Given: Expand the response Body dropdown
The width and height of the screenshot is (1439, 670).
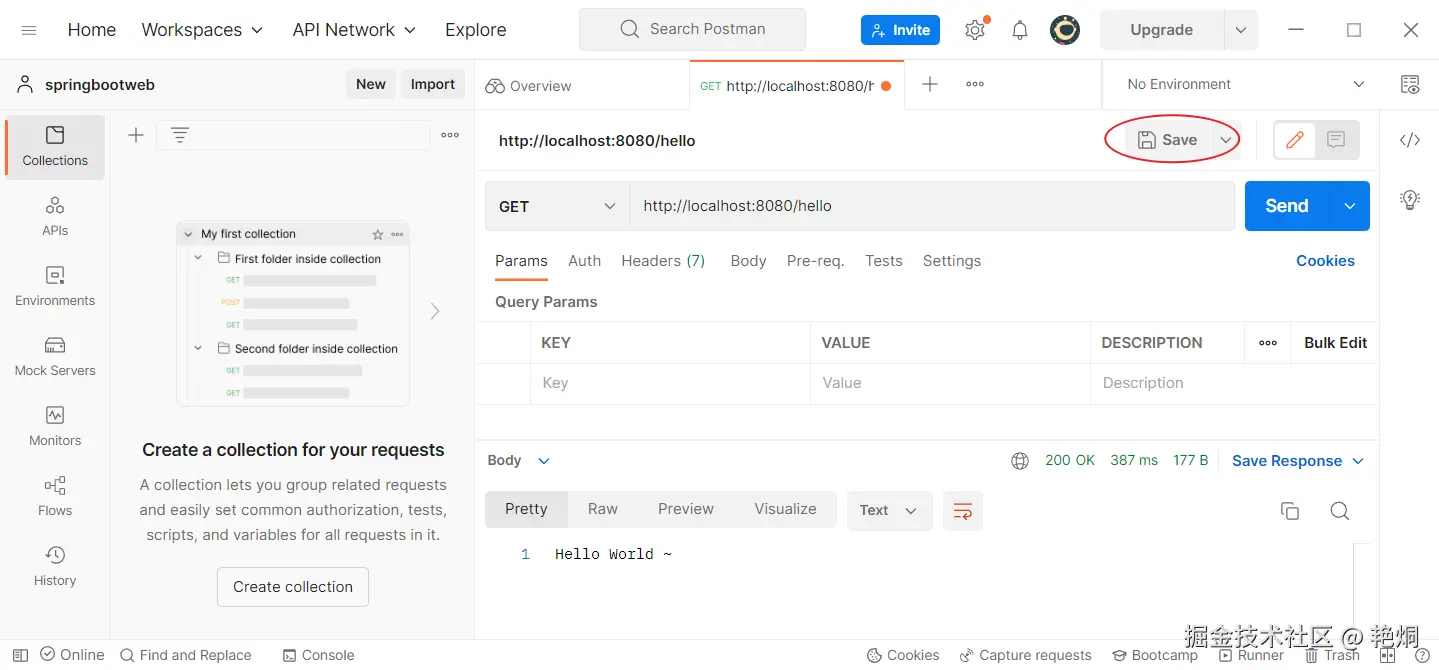Looking at the screenshot, I should (519, 461).
